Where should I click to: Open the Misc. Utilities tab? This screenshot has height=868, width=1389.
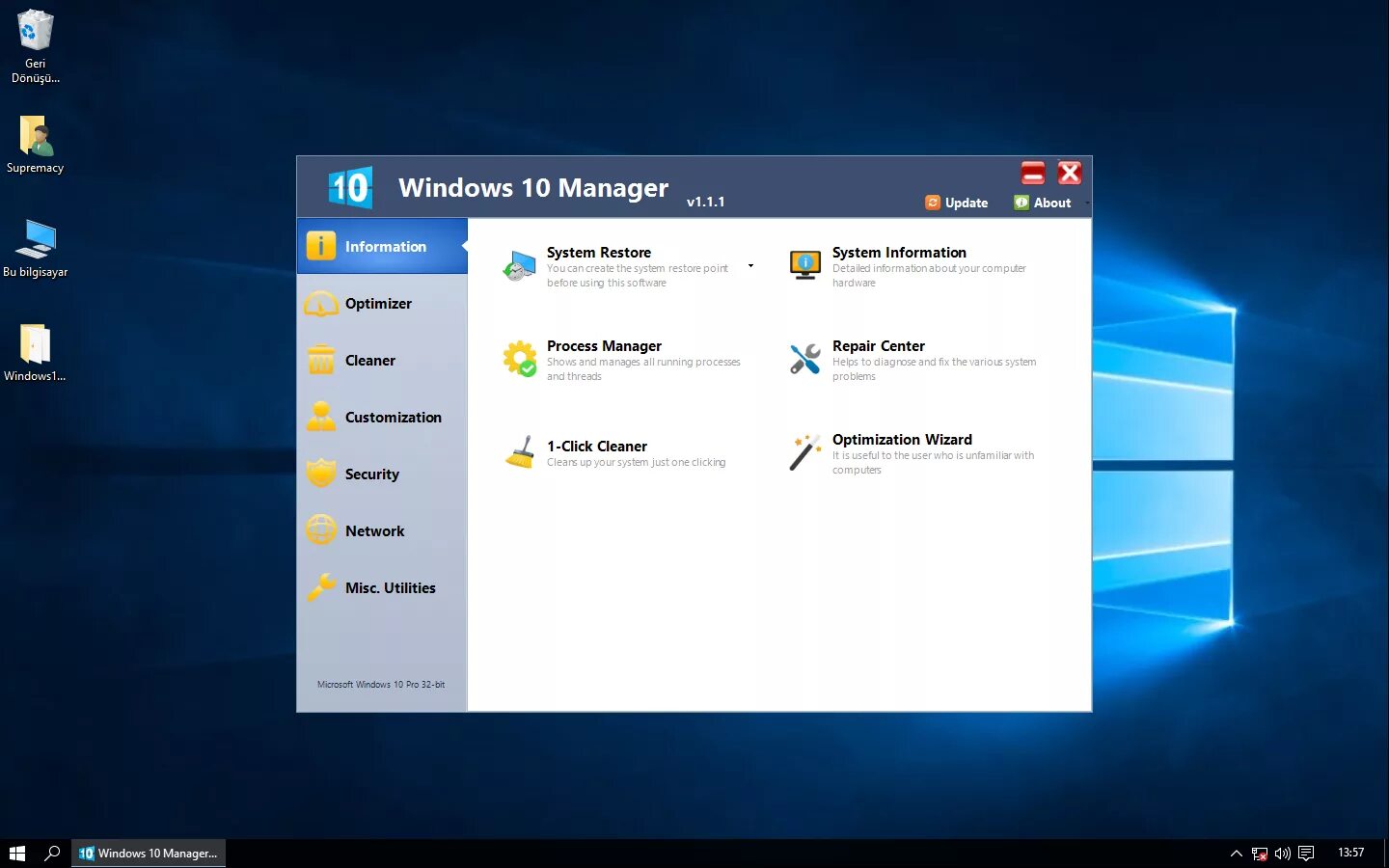383,587
